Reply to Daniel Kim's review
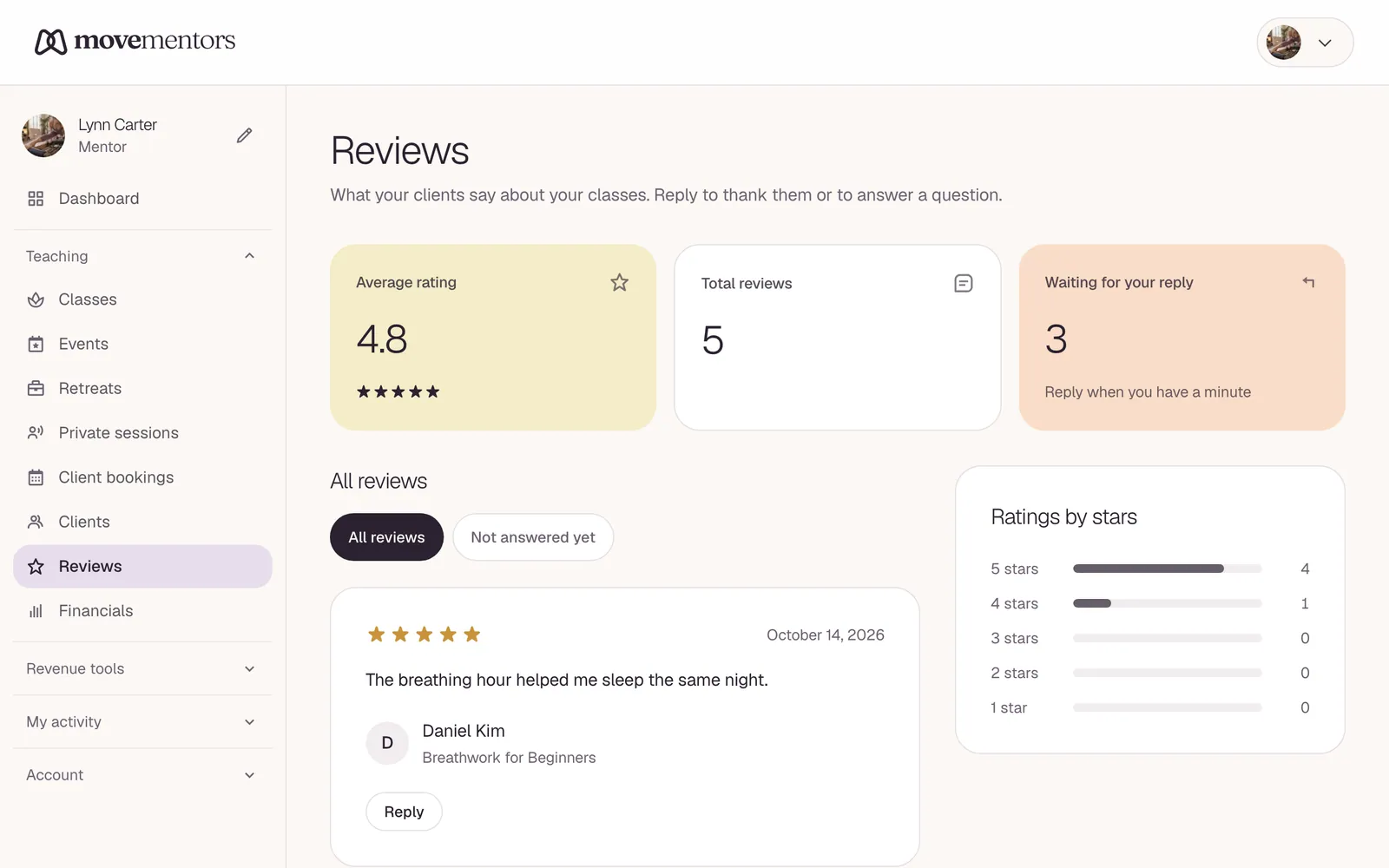The width and height of the screenshot is (1389, 868). click(404, 812)
